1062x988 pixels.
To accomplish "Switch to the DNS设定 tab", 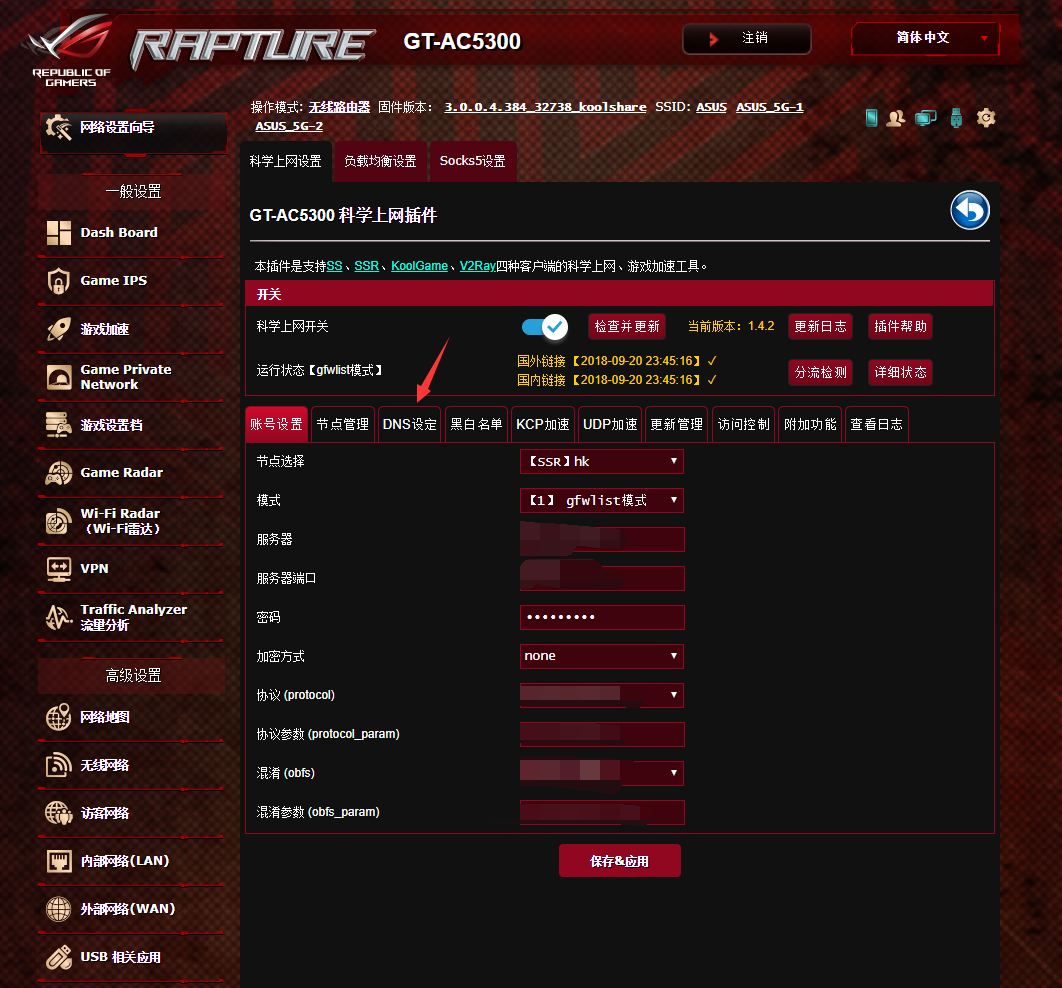I will coord(410,425).
